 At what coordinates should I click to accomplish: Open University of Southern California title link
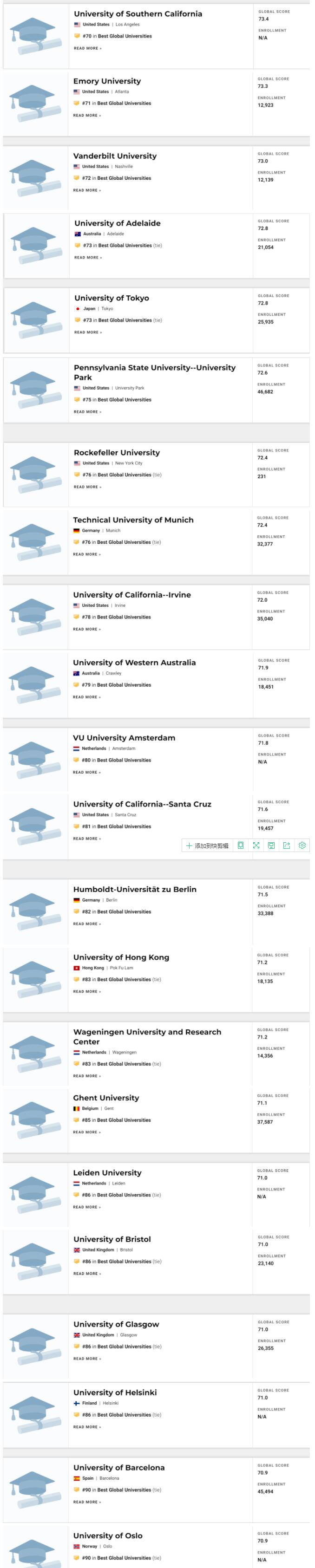[x=138, y=13]
